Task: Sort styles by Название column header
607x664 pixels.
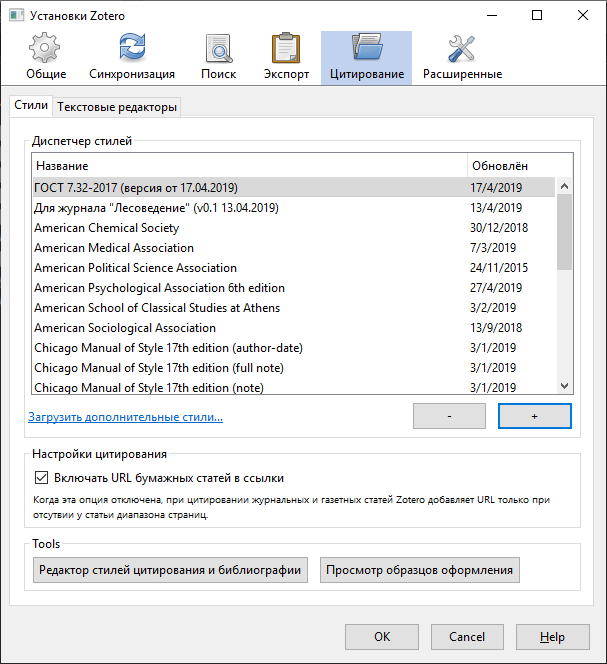Action: 250,166
